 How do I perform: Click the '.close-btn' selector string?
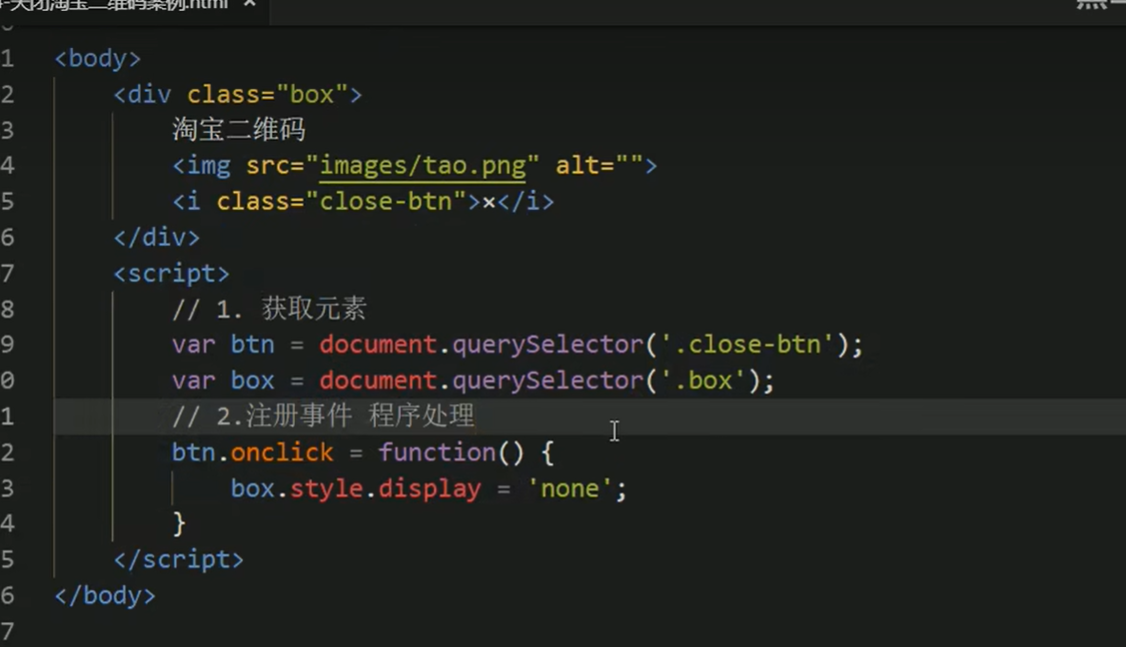tap(747, 345)
